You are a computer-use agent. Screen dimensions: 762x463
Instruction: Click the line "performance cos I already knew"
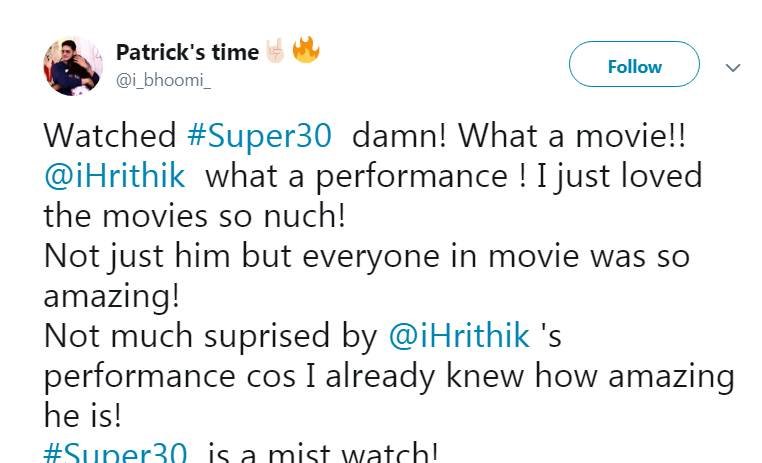click(390, 376)
